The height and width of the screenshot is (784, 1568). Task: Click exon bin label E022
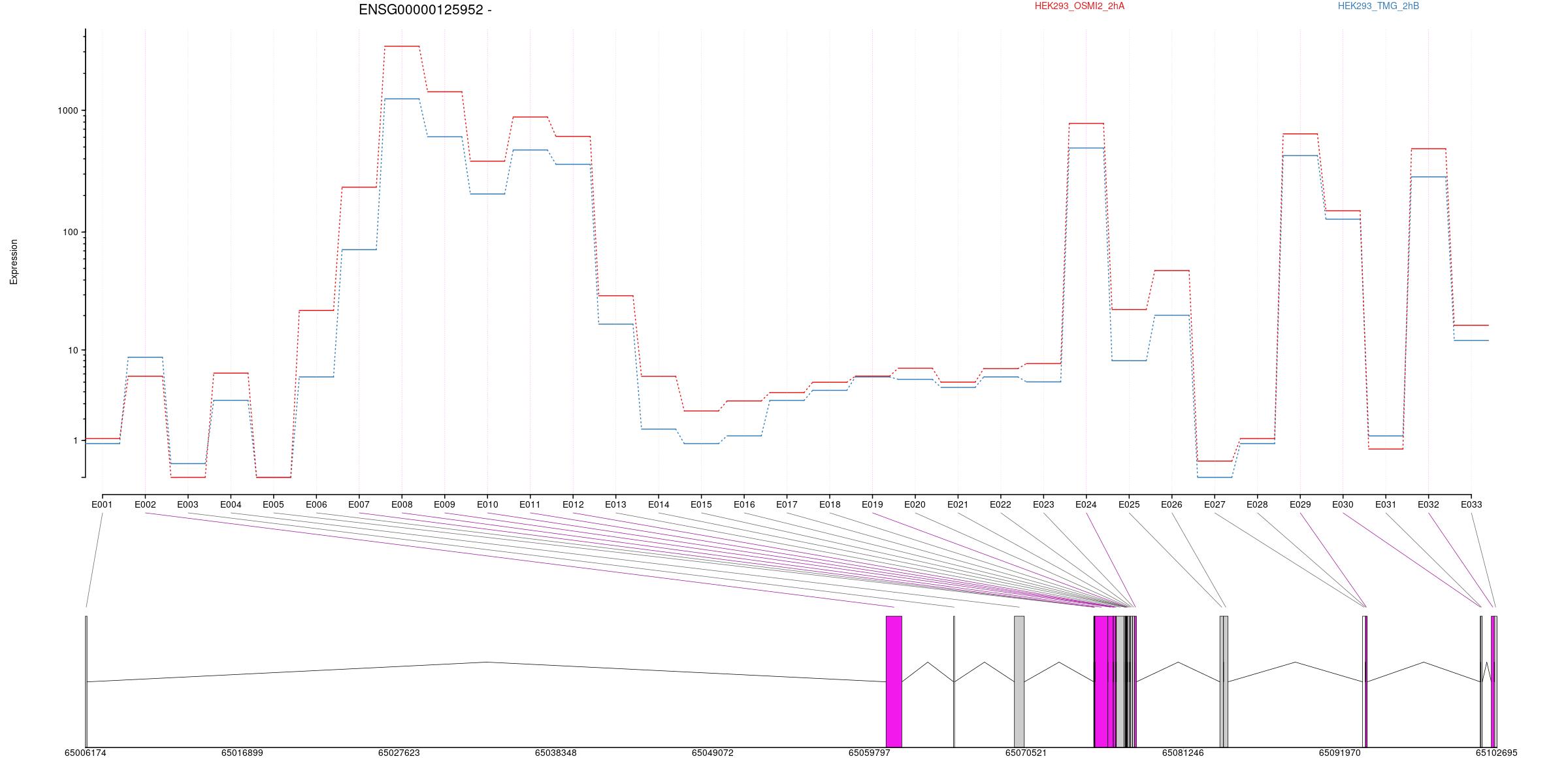click(x=1000, y=504)
